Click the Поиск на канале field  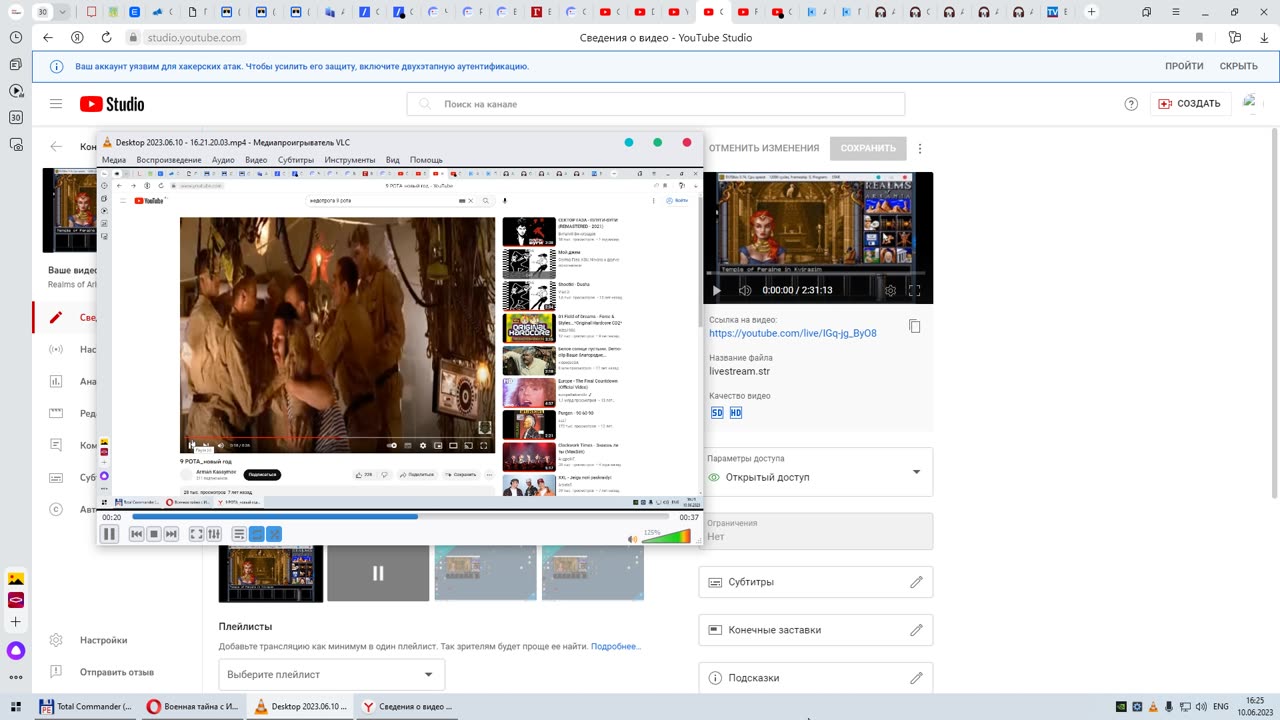(655, 104)
